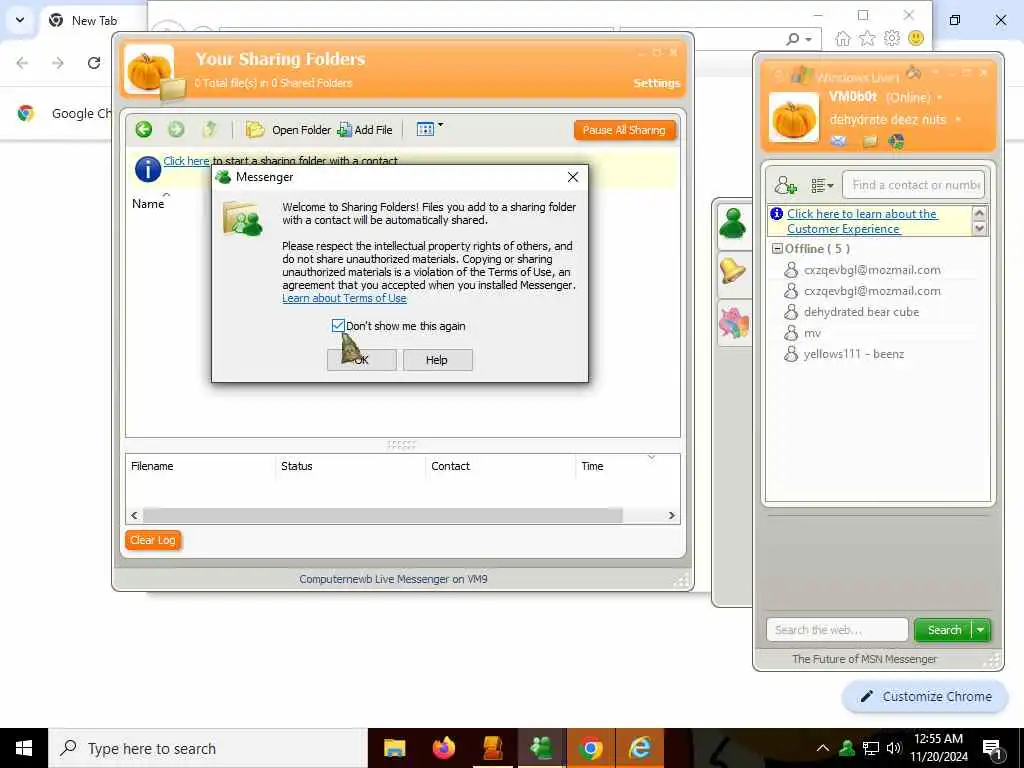Click the log scrollbar left arrow
The image size is (1024, 768).
click(x=135, y=515)
